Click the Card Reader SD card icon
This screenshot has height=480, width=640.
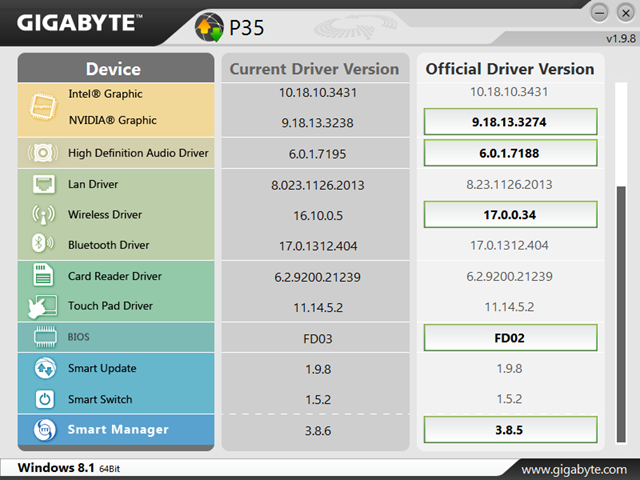tap(43, 275)
